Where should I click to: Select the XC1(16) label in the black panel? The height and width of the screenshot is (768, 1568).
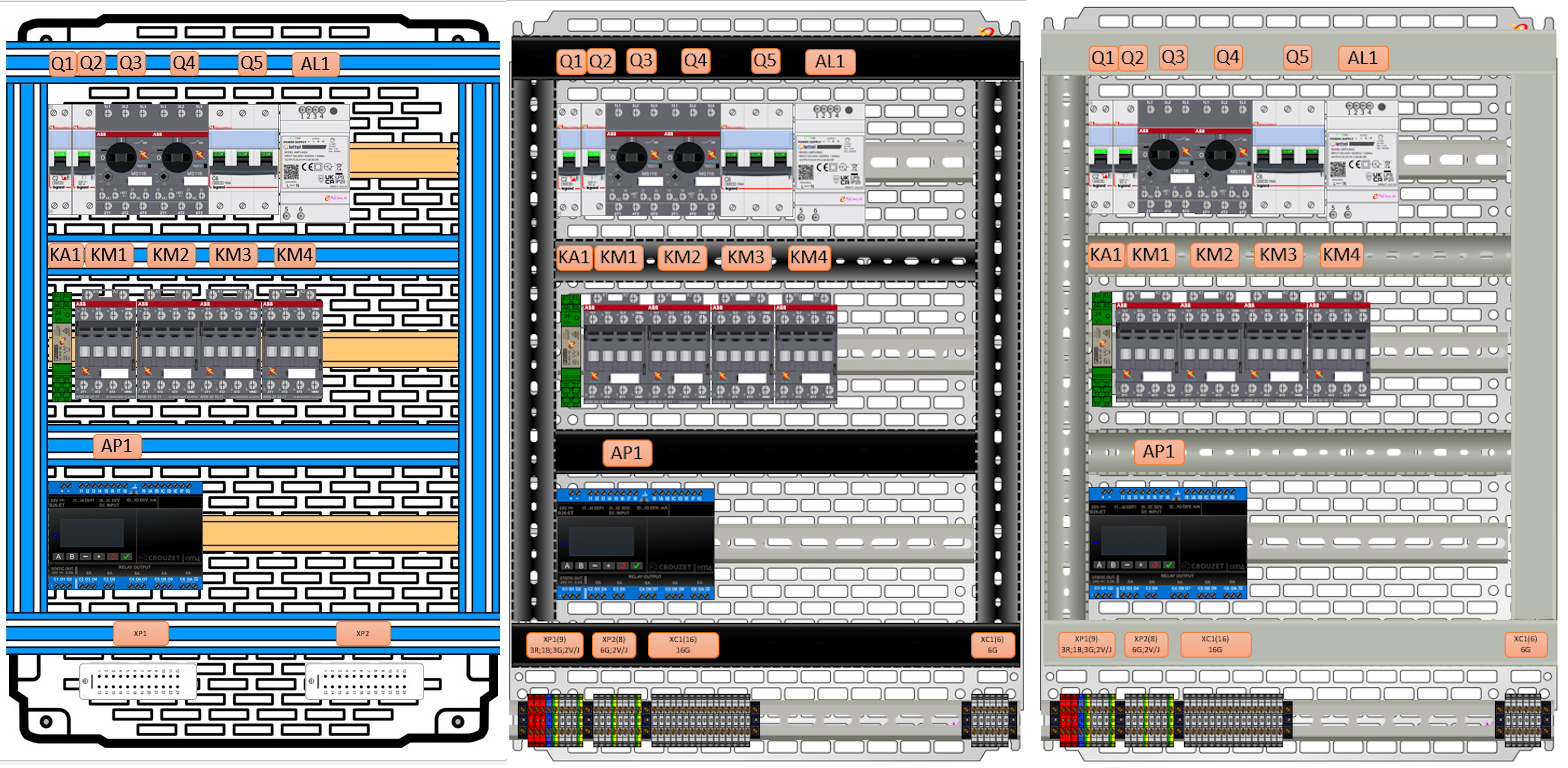point(685,644)
